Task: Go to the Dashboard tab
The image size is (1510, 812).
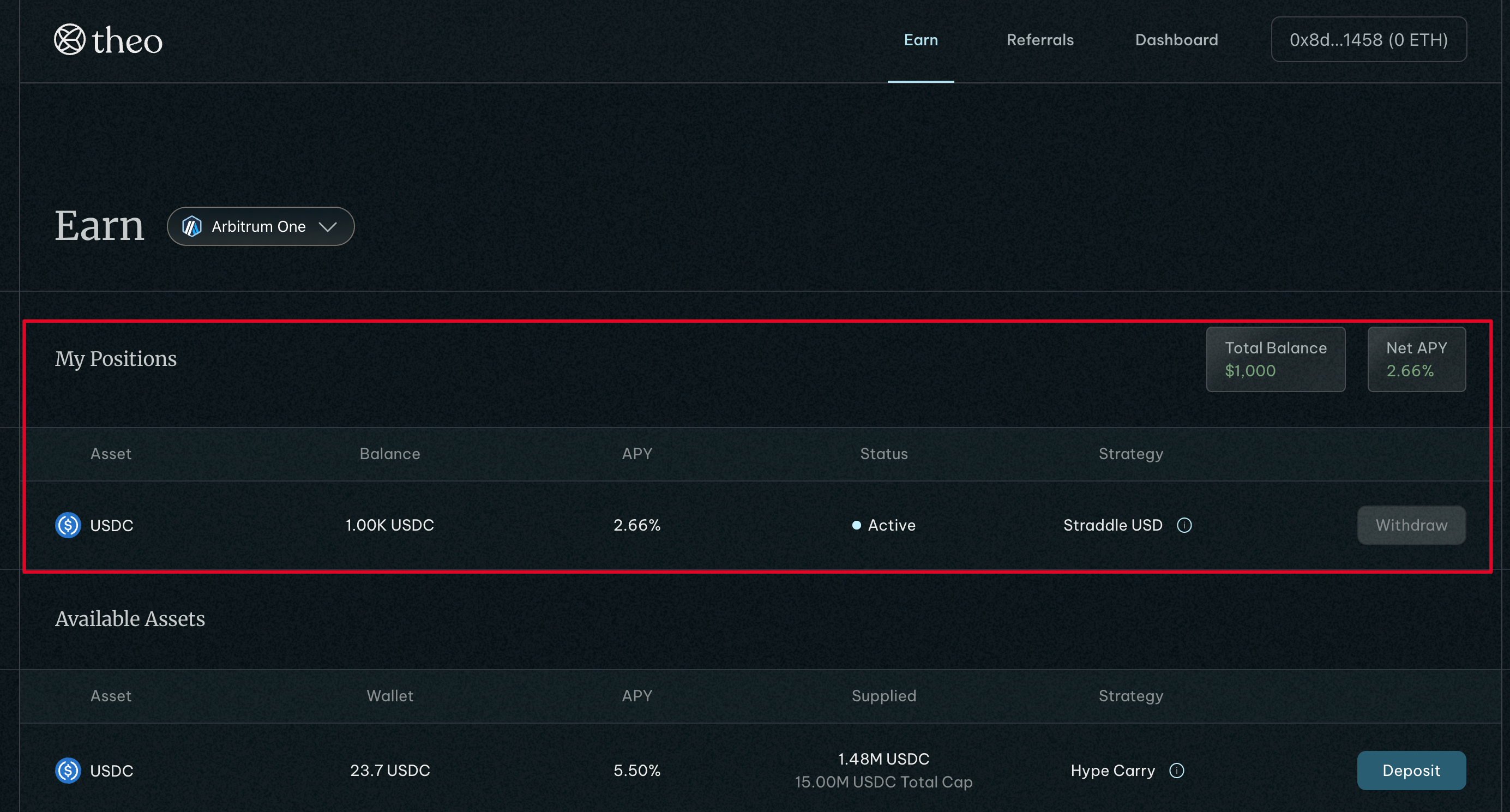Action: (1176, 40)
